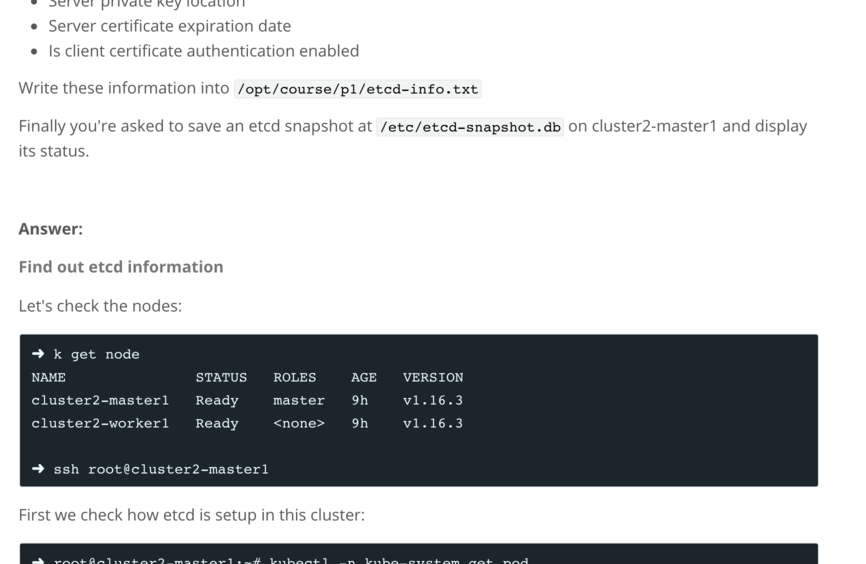866x564 pixels.
Task: Click the "<none>" role value
Action: (299, 423)
